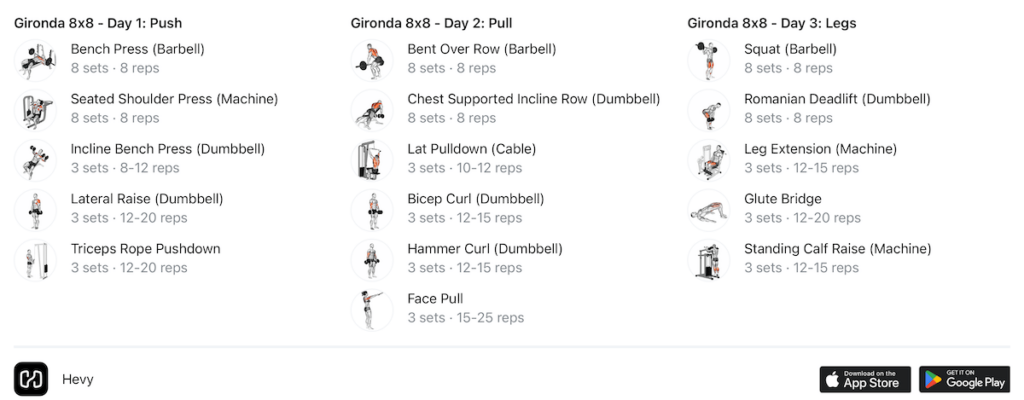Click the Bench Press (Barbell) exercise icon

35,60
